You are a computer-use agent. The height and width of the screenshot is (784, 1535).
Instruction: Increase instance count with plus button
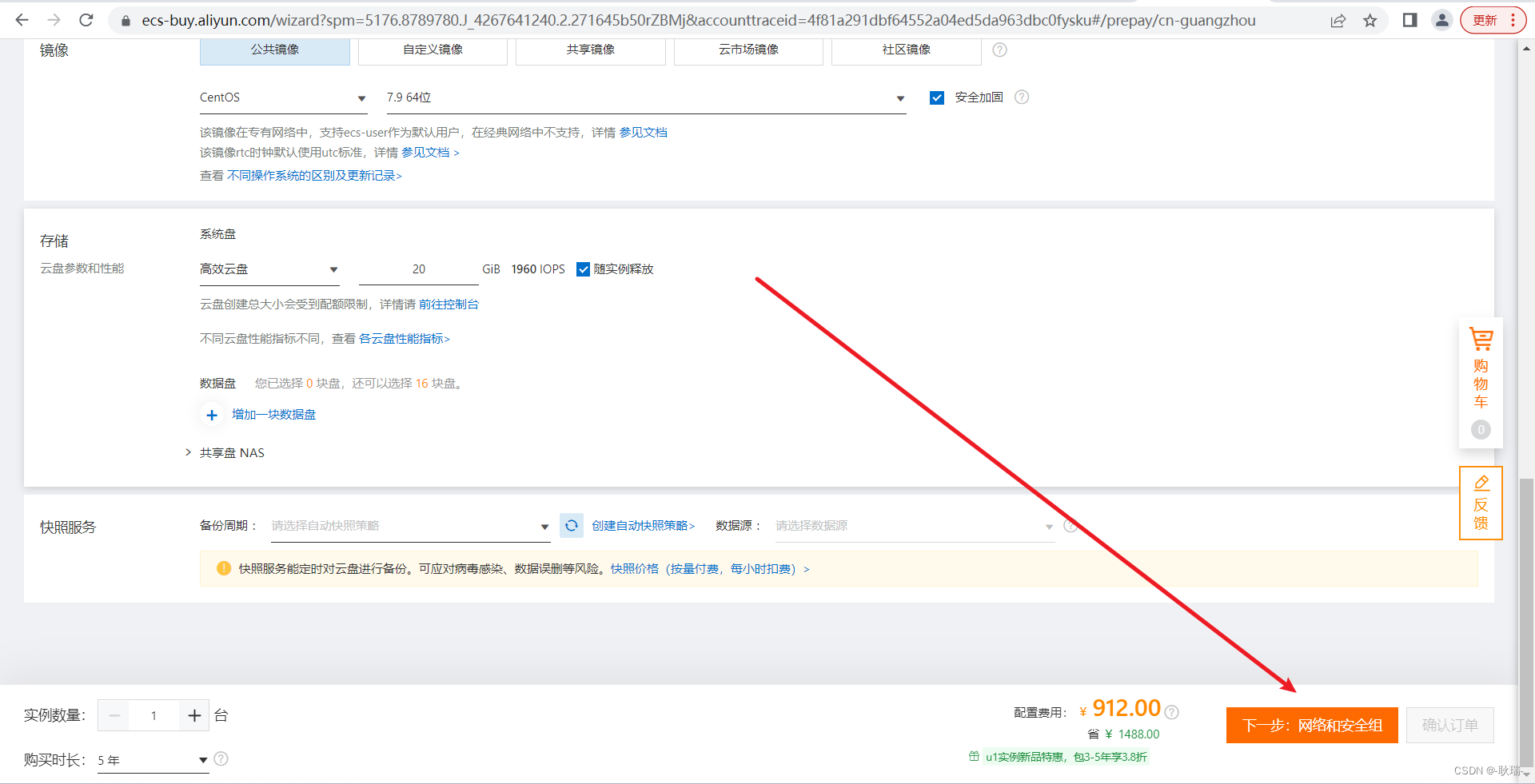pos(194,715)
